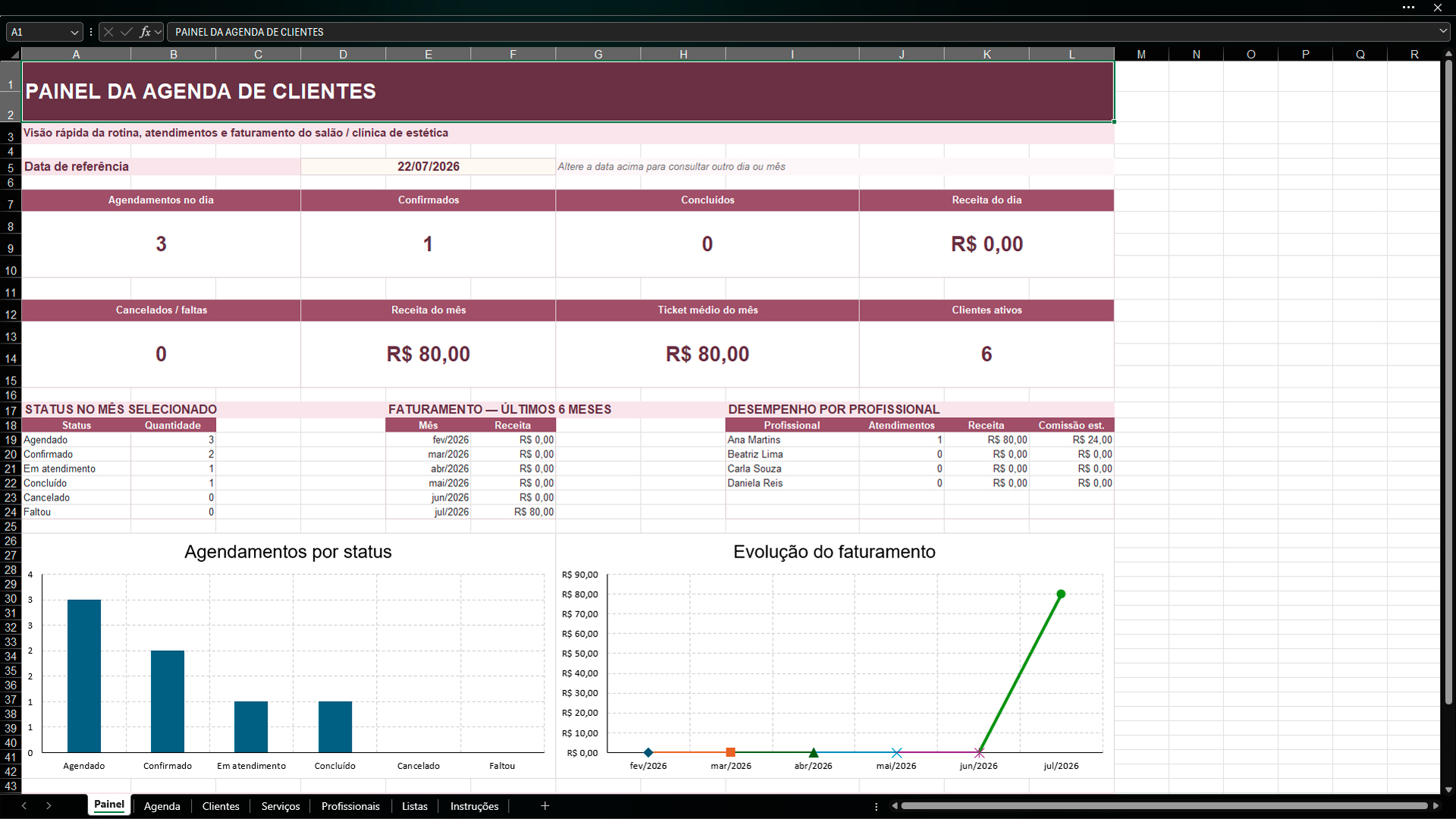Click the 'Agendamentos no dia' card header
The height and width of the screenshot is (819, 1456).
click(x=161, y=200)
